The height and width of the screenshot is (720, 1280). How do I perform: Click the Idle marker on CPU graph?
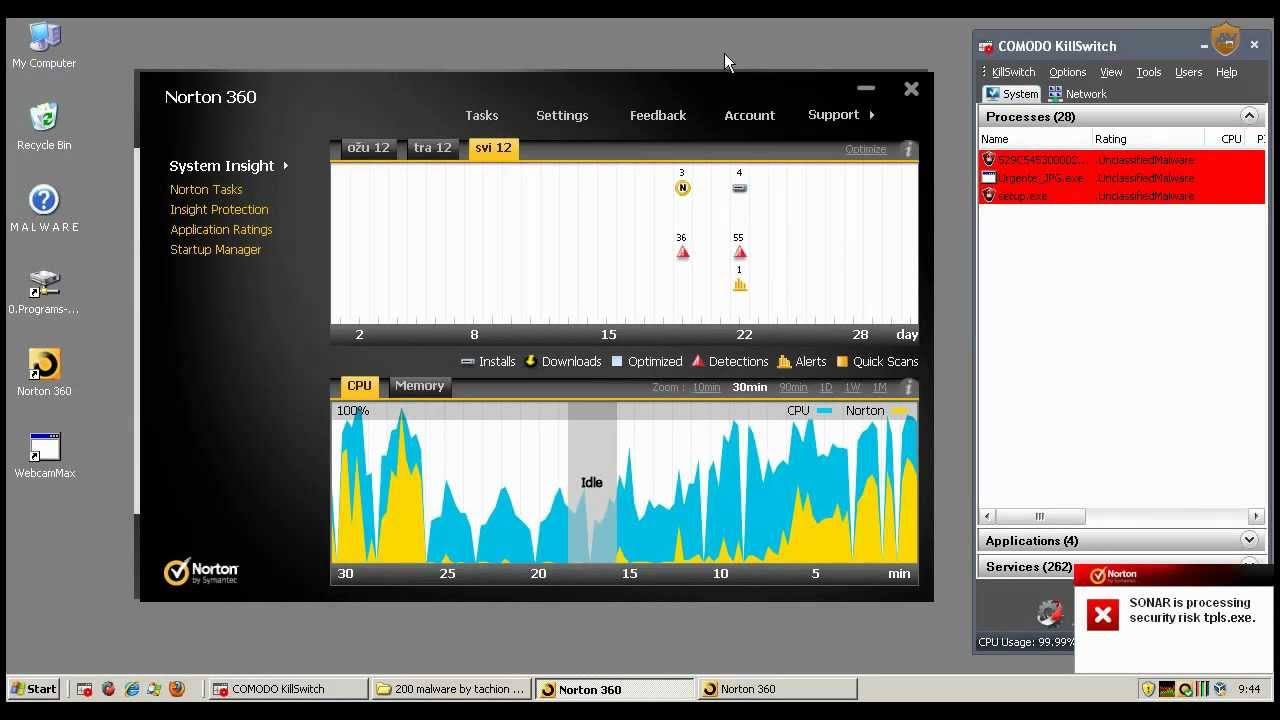[592, 483]
